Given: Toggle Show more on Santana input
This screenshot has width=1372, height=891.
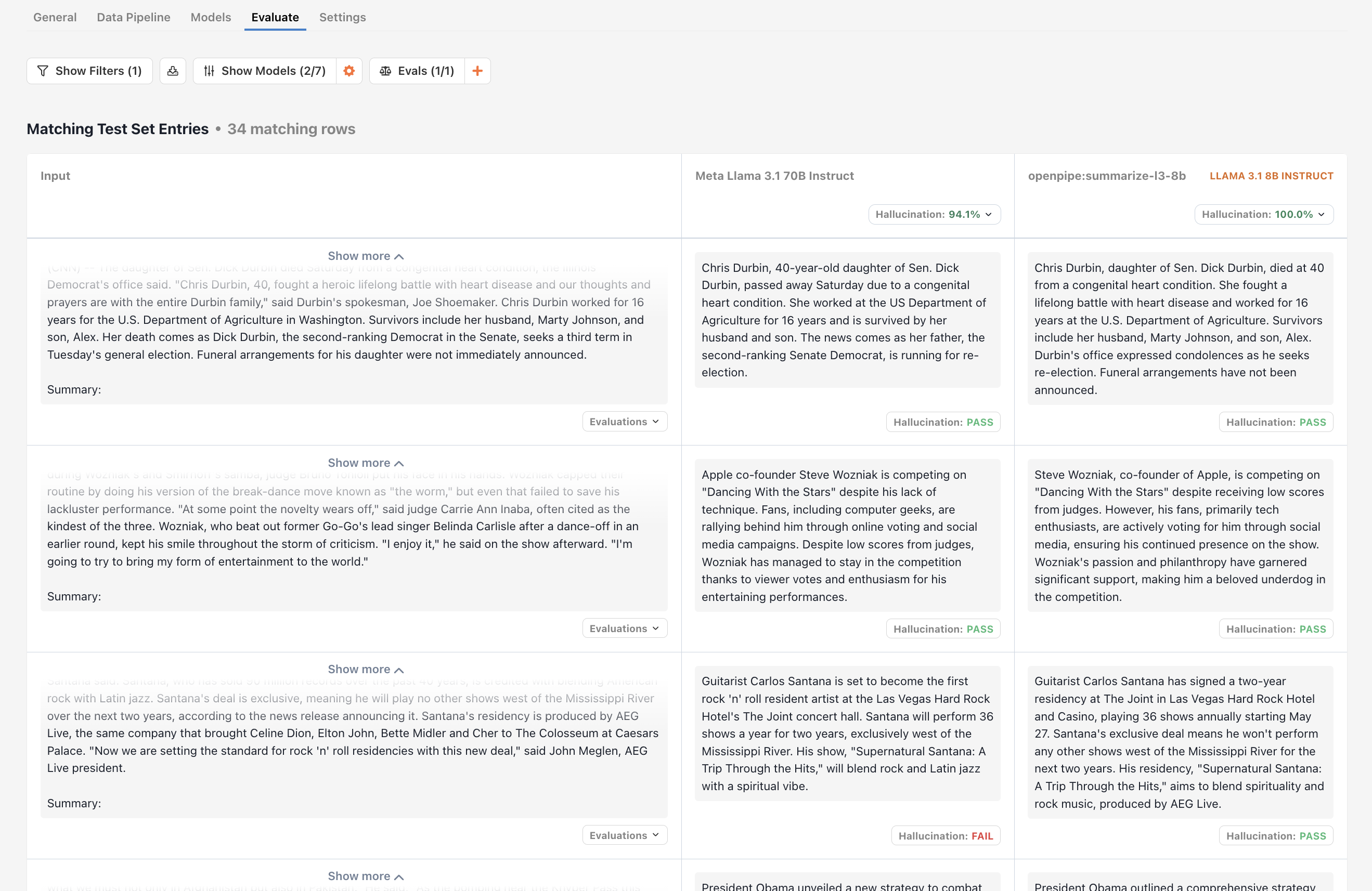Looking at the screenshot, I should coord(366,669).
